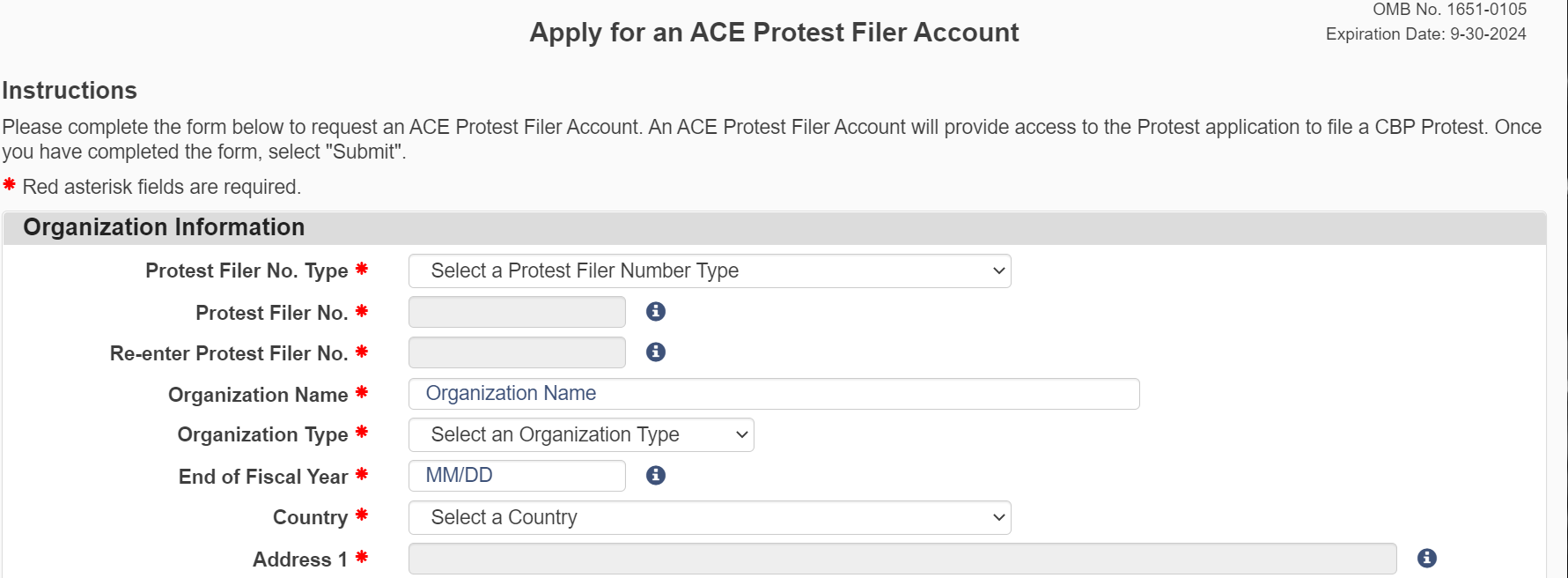Click the 'Organization Type' label text
This screenshot has width=1568, height=578.
pos(262,435)
